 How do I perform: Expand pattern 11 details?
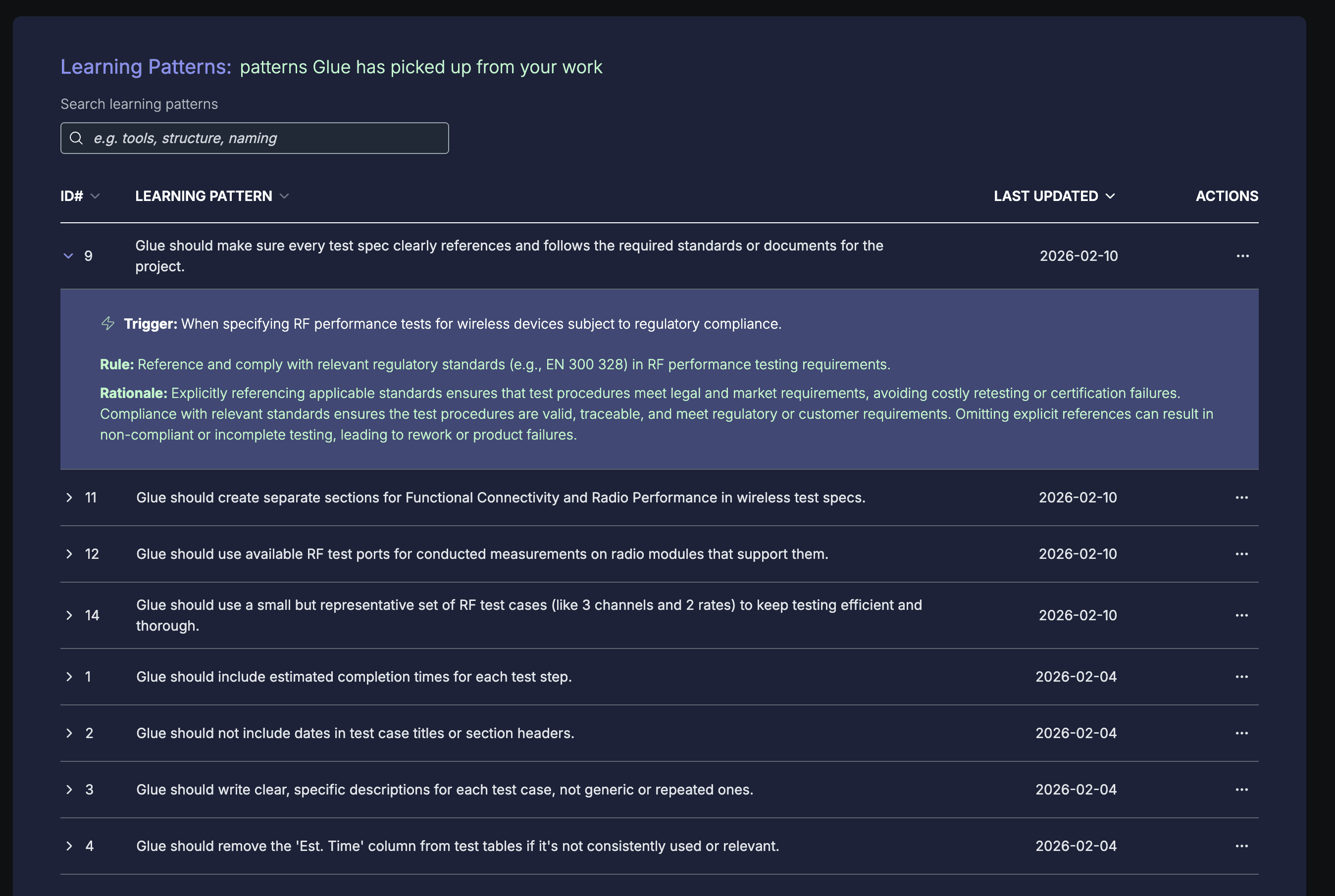click(69, 498)
